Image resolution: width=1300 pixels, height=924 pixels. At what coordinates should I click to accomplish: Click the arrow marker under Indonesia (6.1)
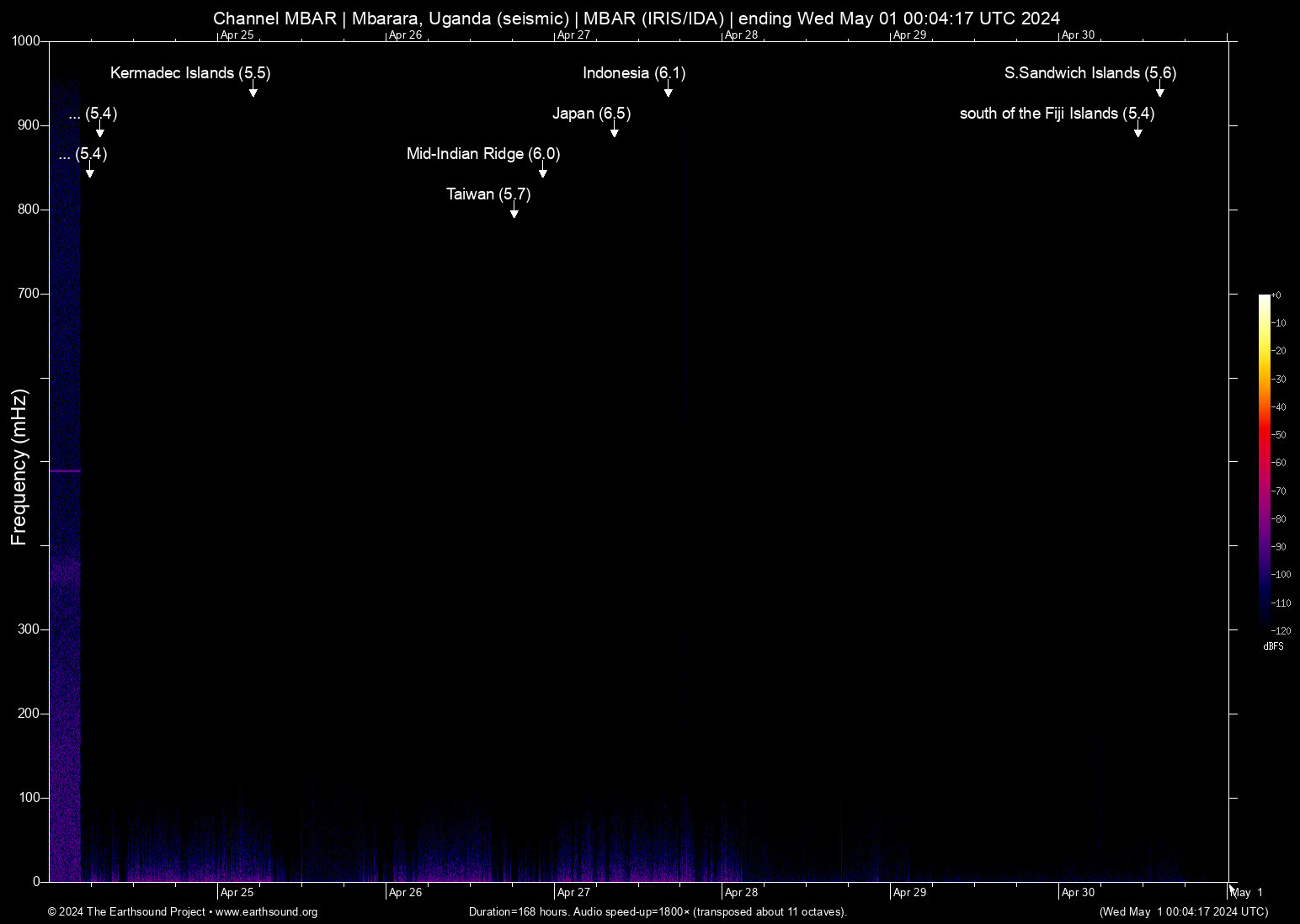click(x=668, y=91)
